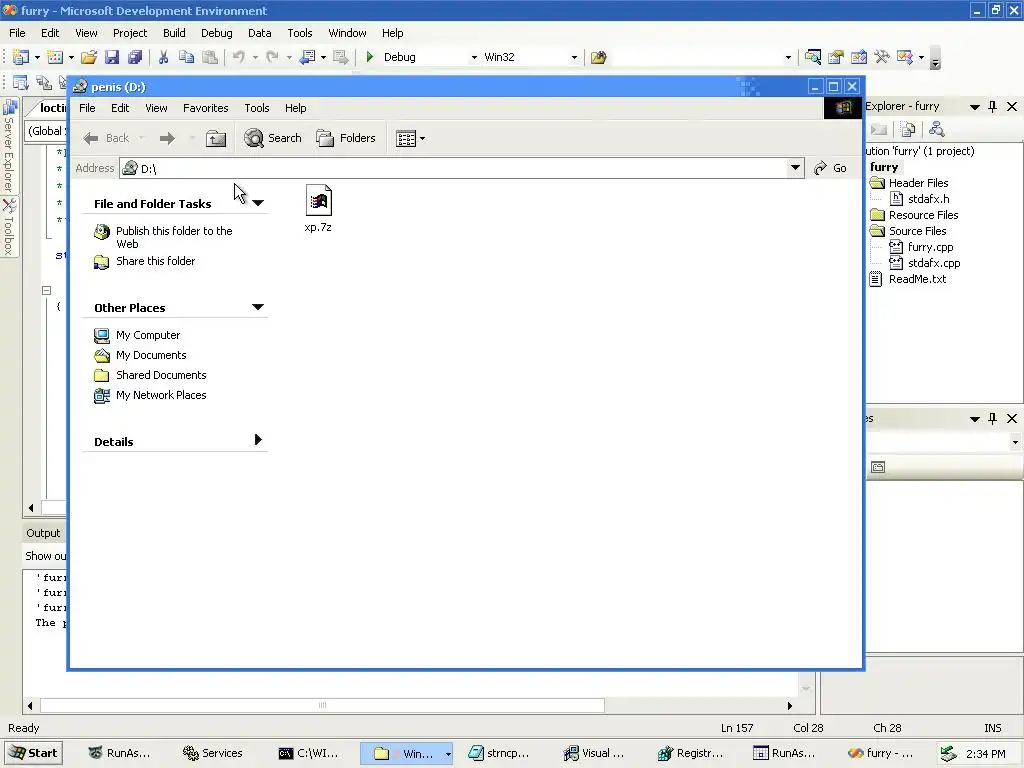Select ReadMe.txt in Solution Explorer
The width and height of the screenshot is (1024, 768).
(908, 279)
